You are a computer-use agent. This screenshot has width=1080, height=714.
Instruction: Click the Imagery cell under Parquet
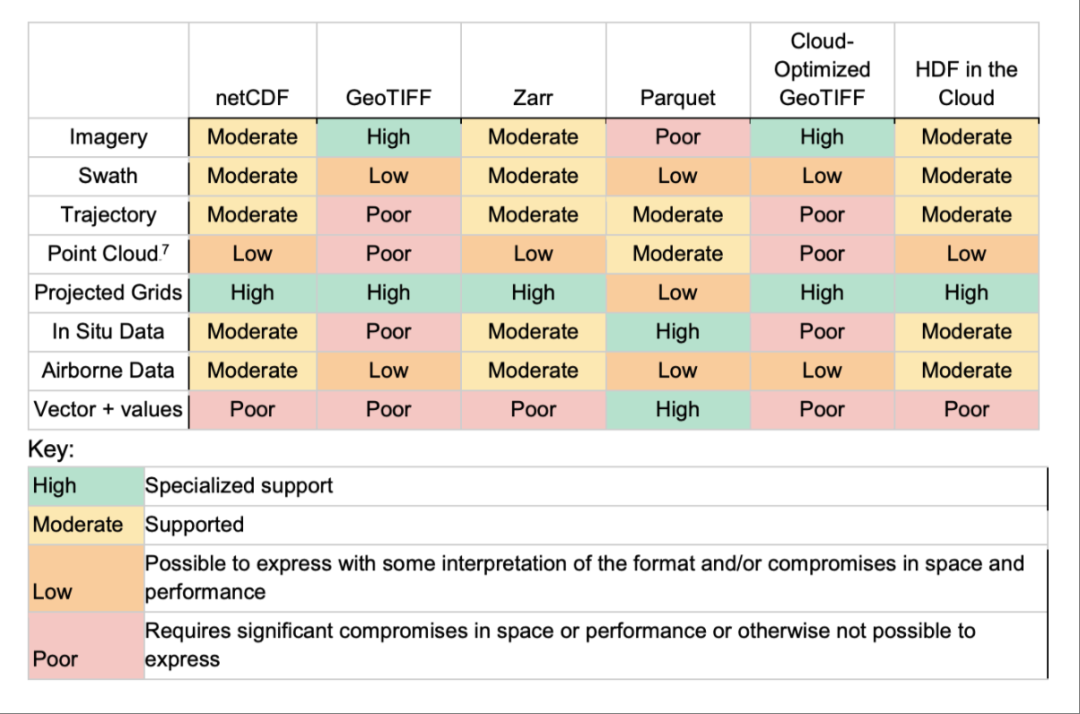click(677, 137)
